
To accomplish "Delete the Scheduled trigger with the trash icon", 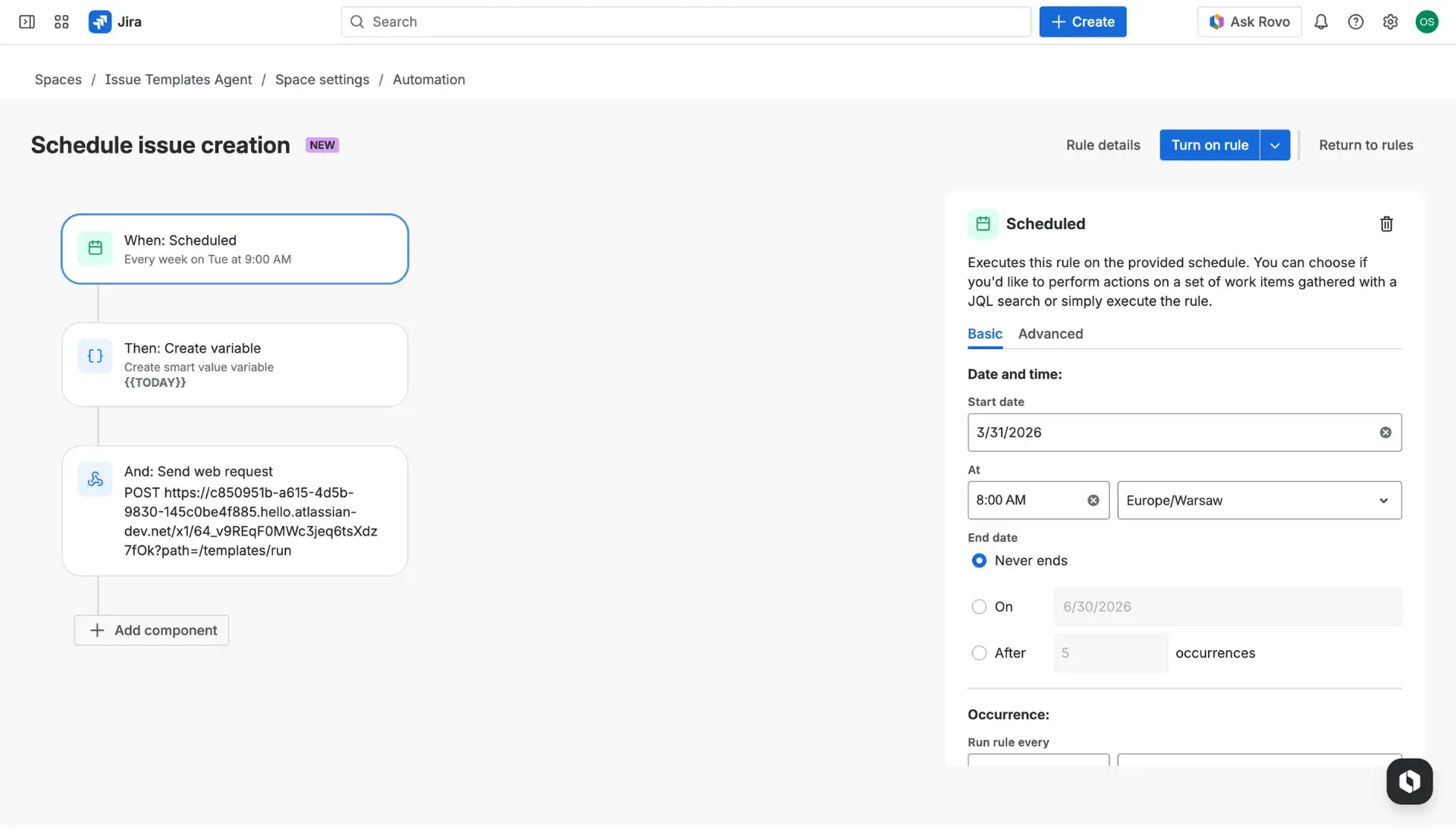I will (1386, 224).
